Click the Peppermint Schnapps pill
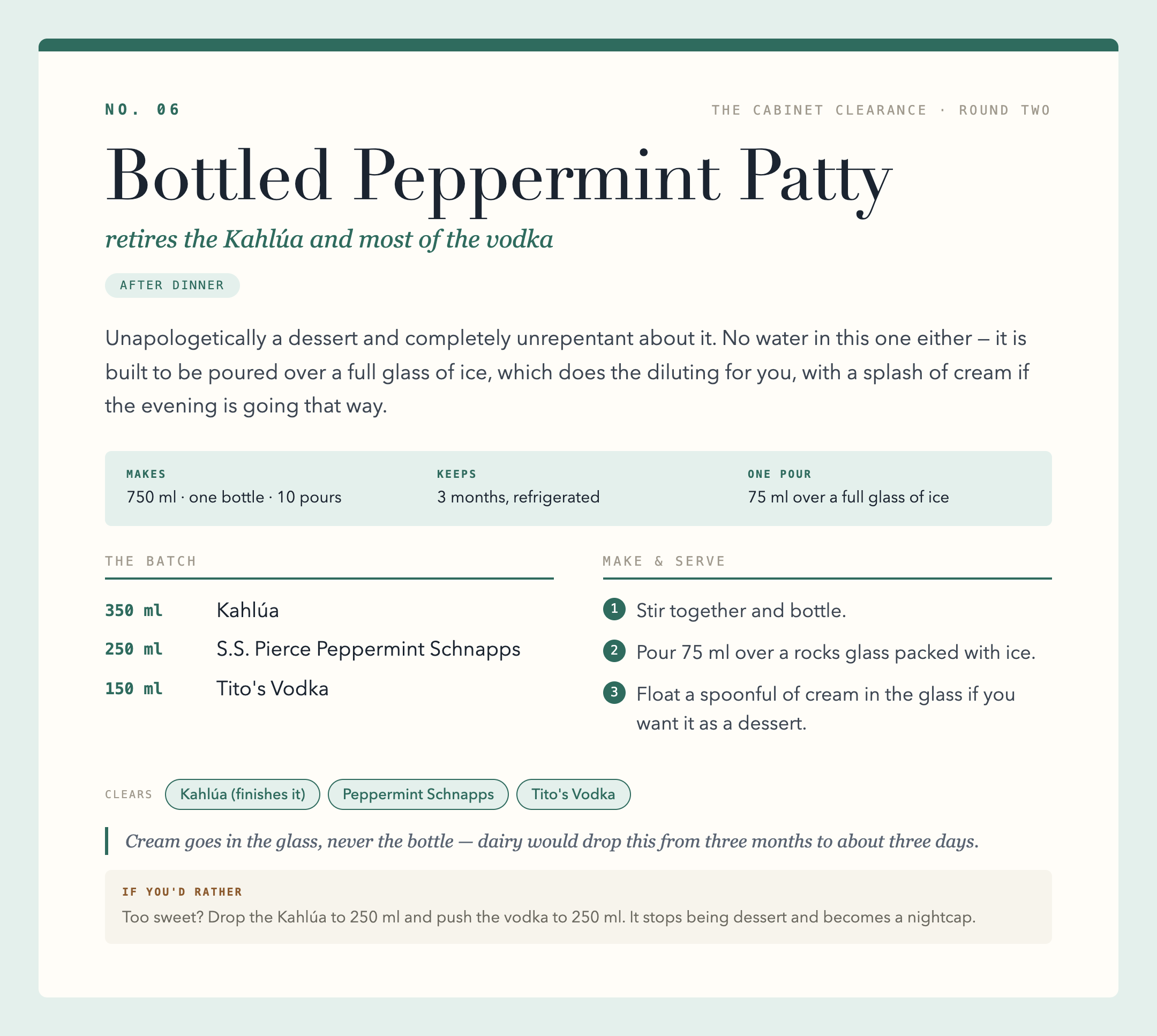1157x1036 pixels. pyautogui.click(x=418, y=794)
